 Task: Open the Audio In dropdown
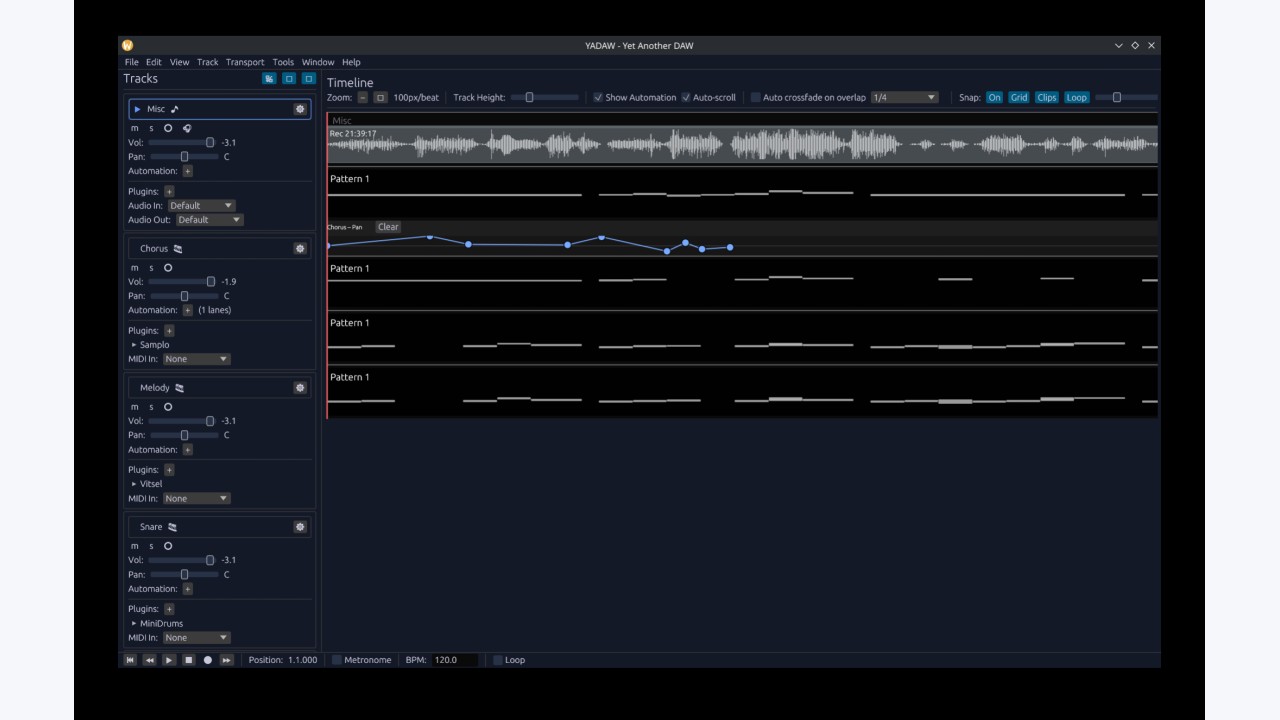coord(201,205)
